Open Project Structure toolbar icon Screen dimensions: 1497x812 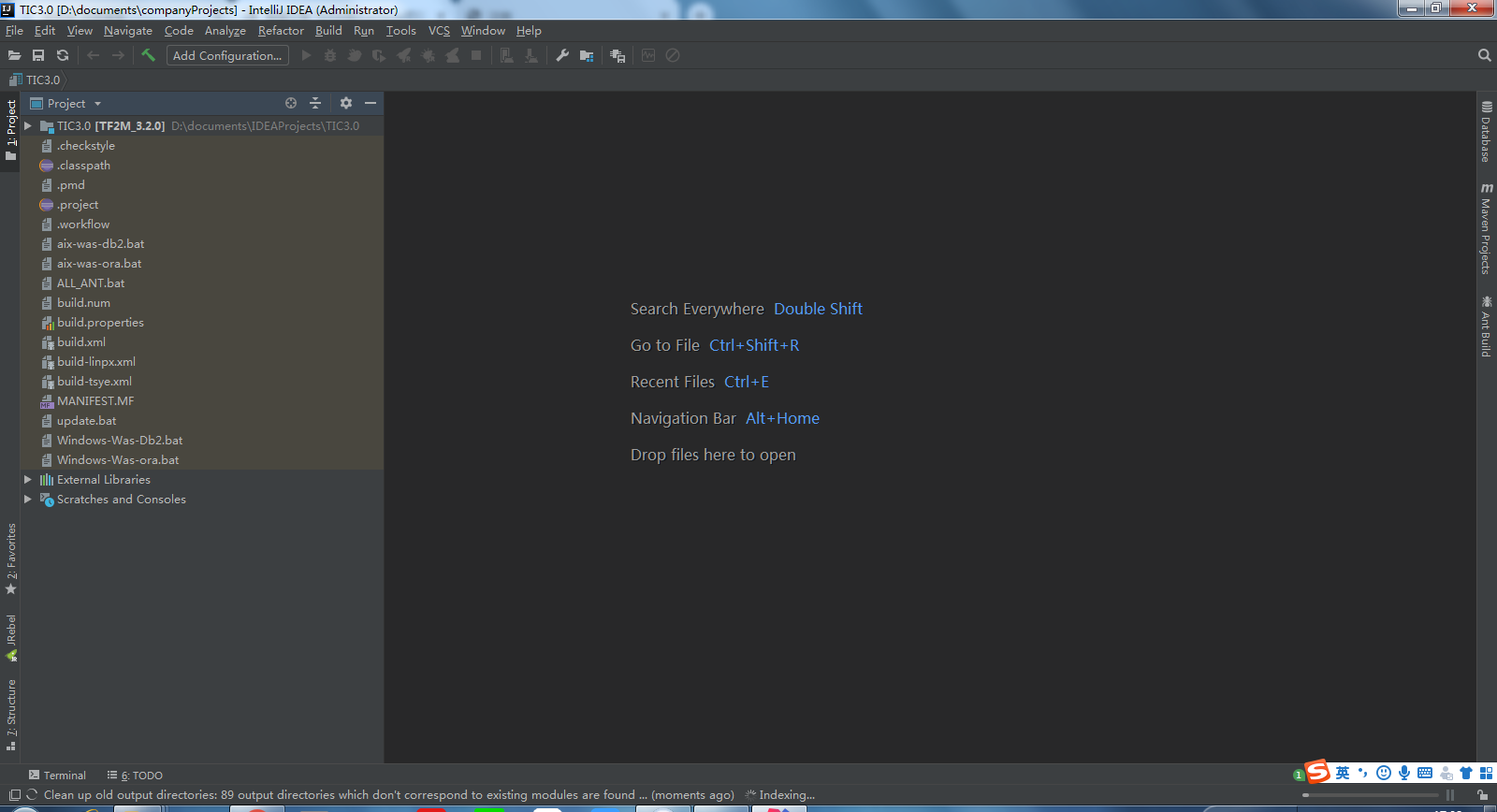tap(587, 56)
